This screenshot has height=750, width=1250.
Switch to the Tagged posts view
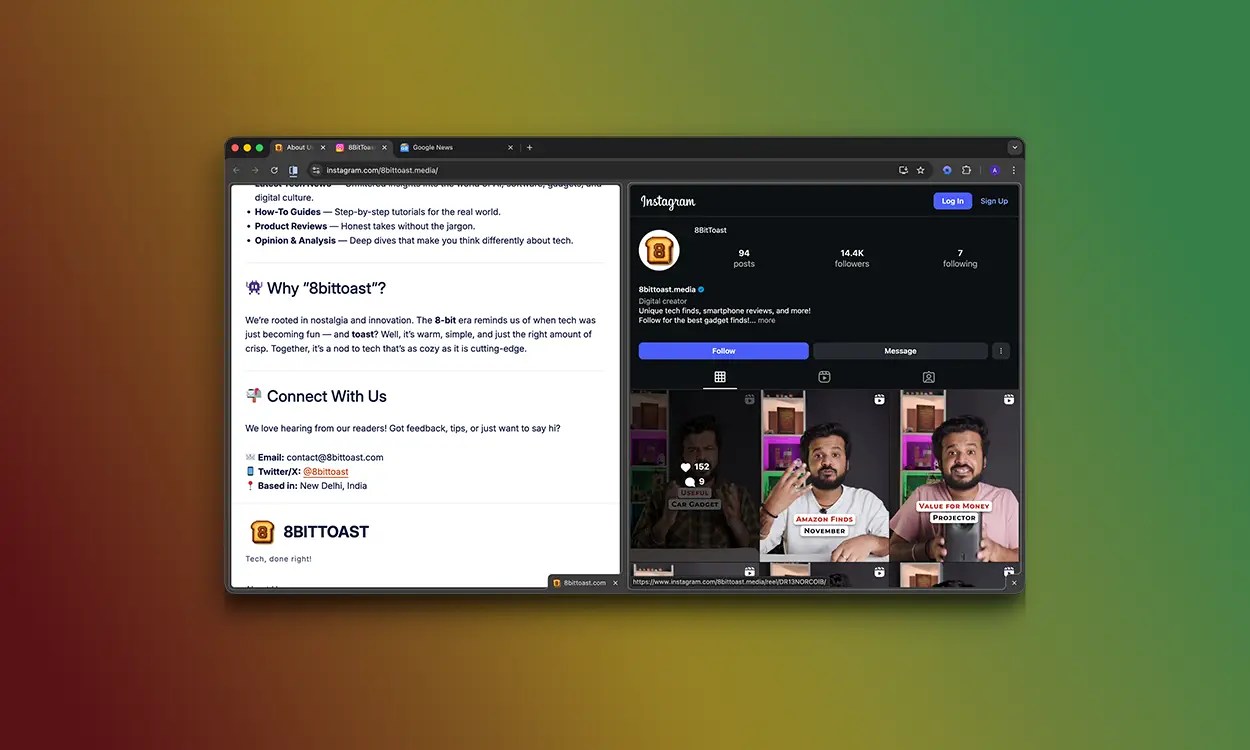pyautogui.click(x=928, y=377)
